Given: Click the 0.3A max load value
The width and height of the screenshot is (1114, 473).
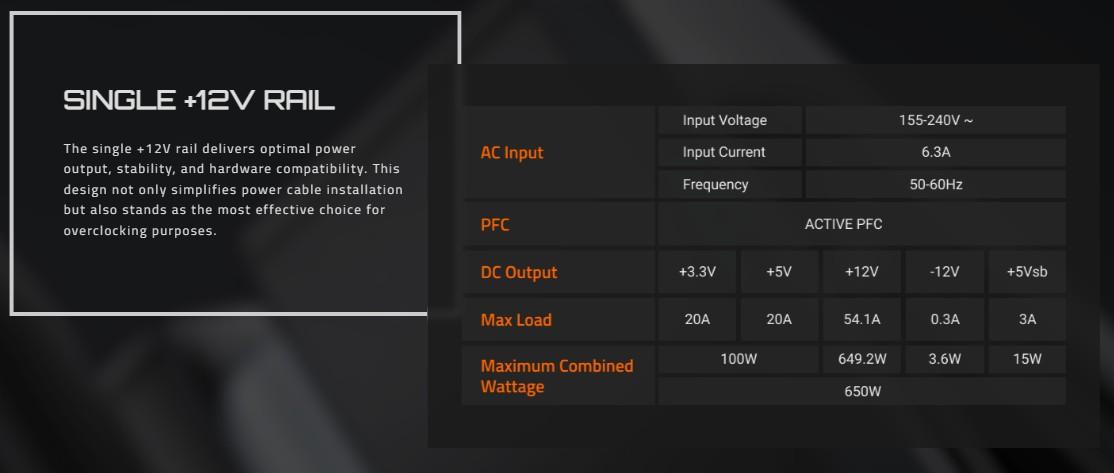Looking at the screenshot, I should 944,320.
